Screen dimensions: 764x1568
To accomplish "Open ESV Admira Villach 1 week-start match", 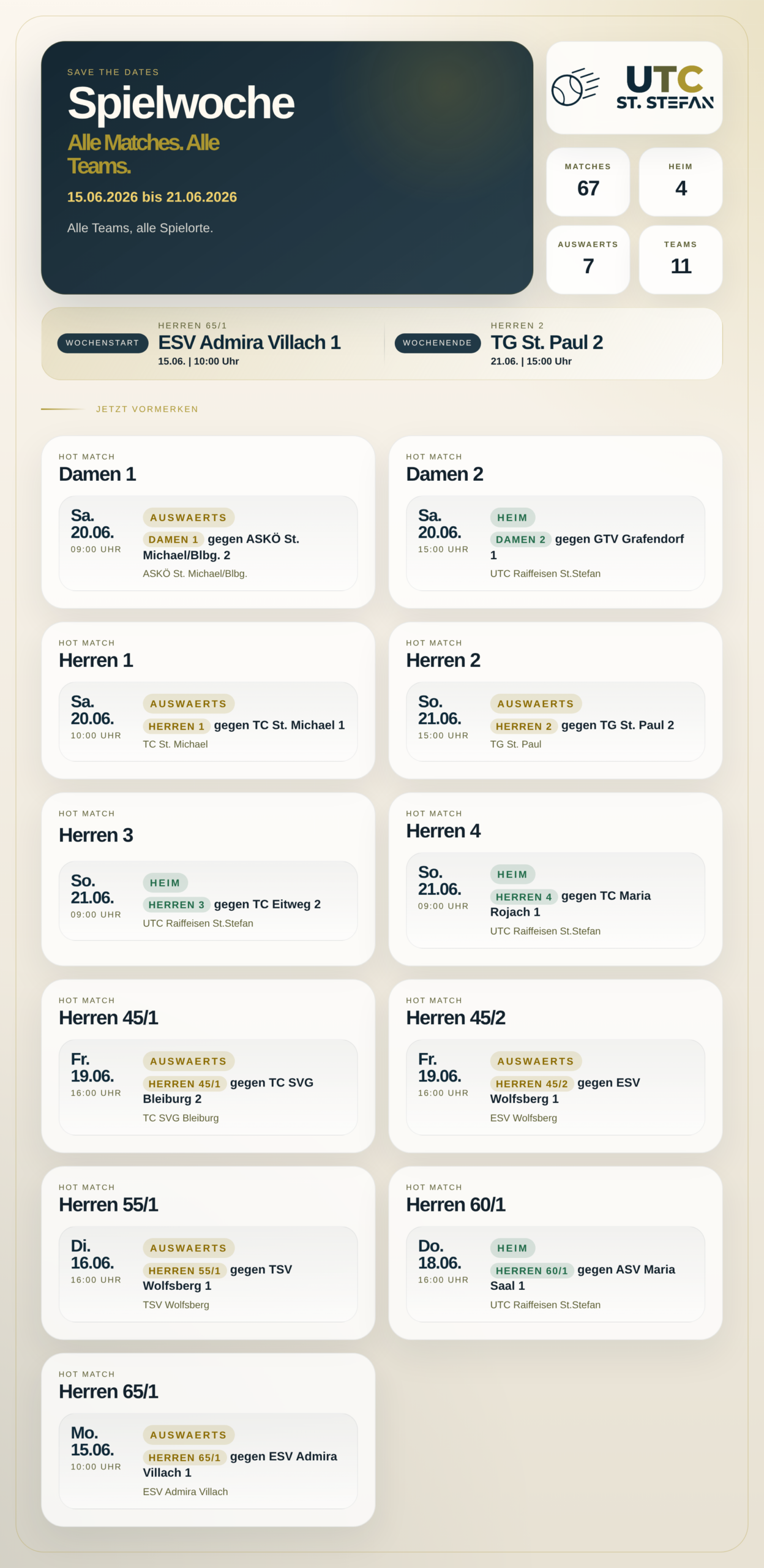I will [x=249, y=342].
